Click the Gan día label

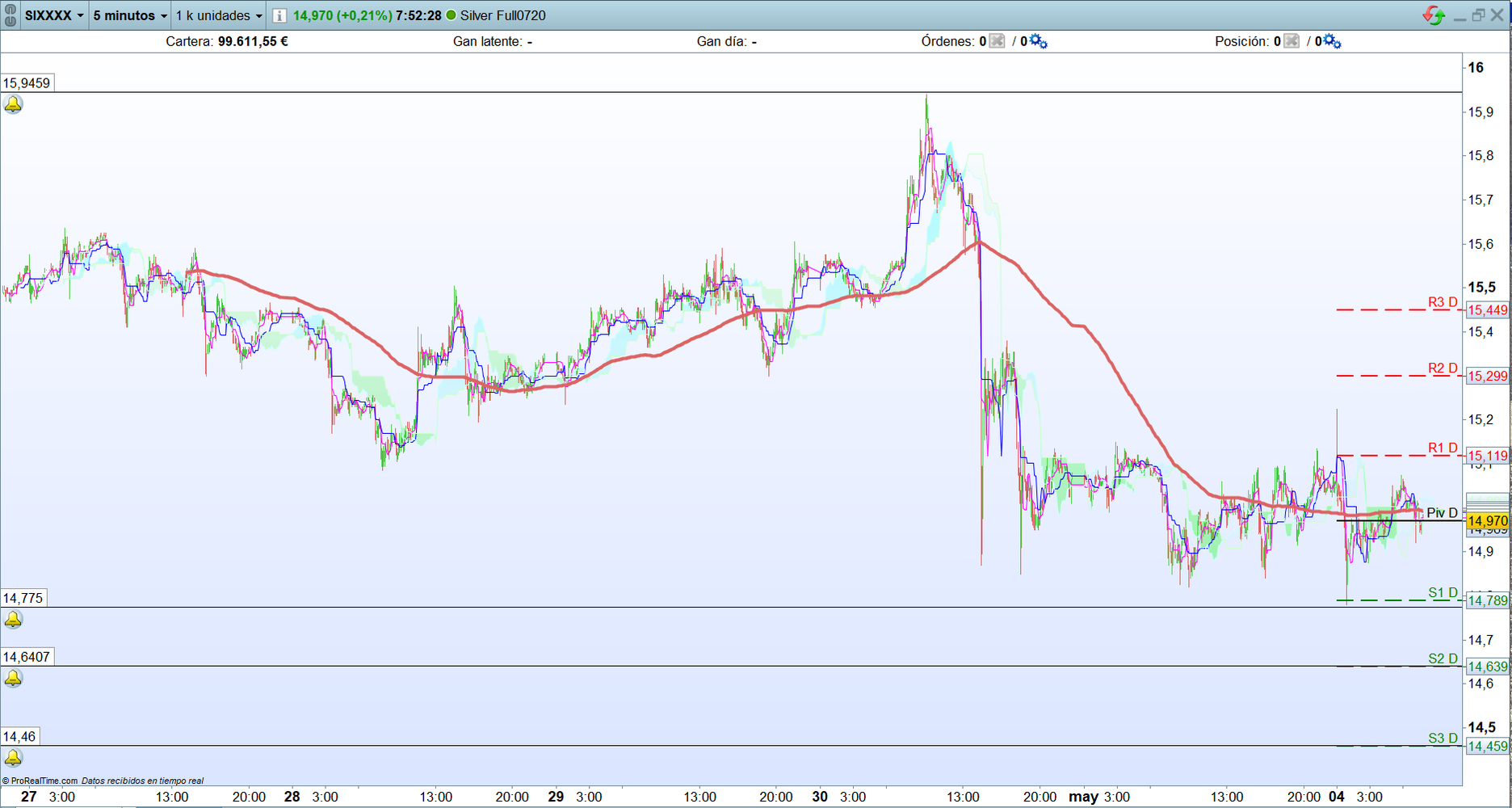click(721, 41)
